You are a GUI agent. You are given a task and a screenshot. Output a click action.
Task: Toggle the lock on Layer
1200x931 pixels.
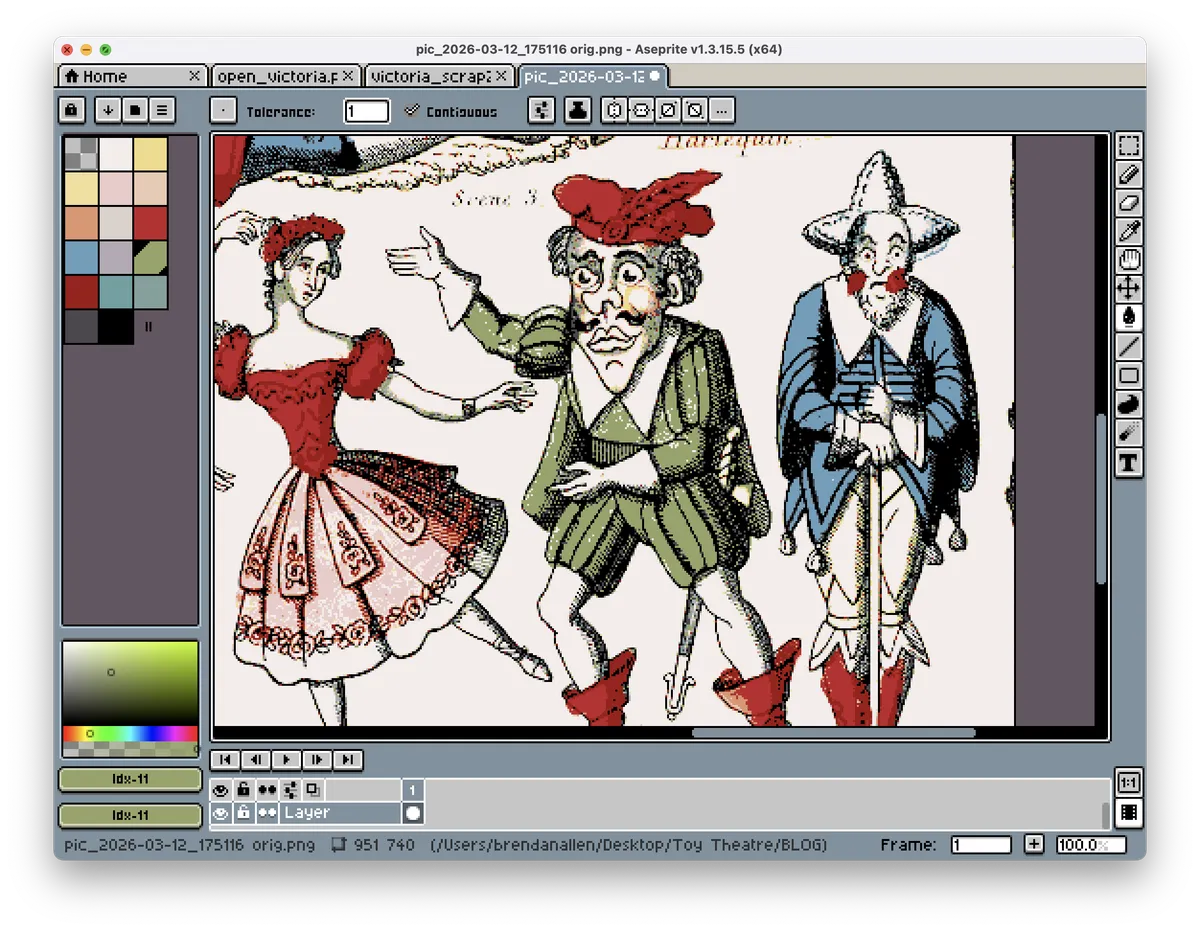click(x=243, y=813)
